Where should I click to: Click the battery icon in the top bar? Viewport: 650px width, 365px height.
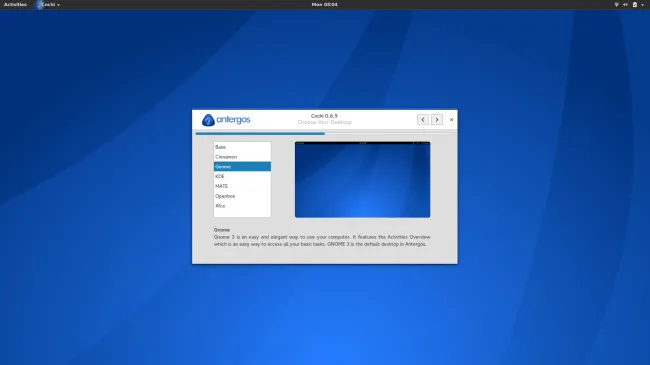coord(635,5)
